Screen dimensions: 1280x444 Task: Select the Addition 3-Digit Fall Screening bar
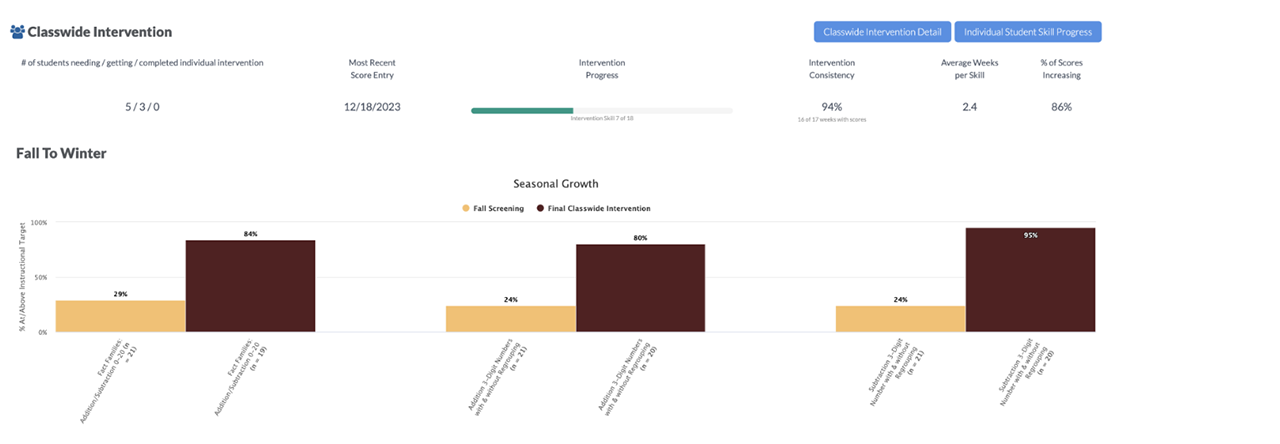click(x=510, y=319)
